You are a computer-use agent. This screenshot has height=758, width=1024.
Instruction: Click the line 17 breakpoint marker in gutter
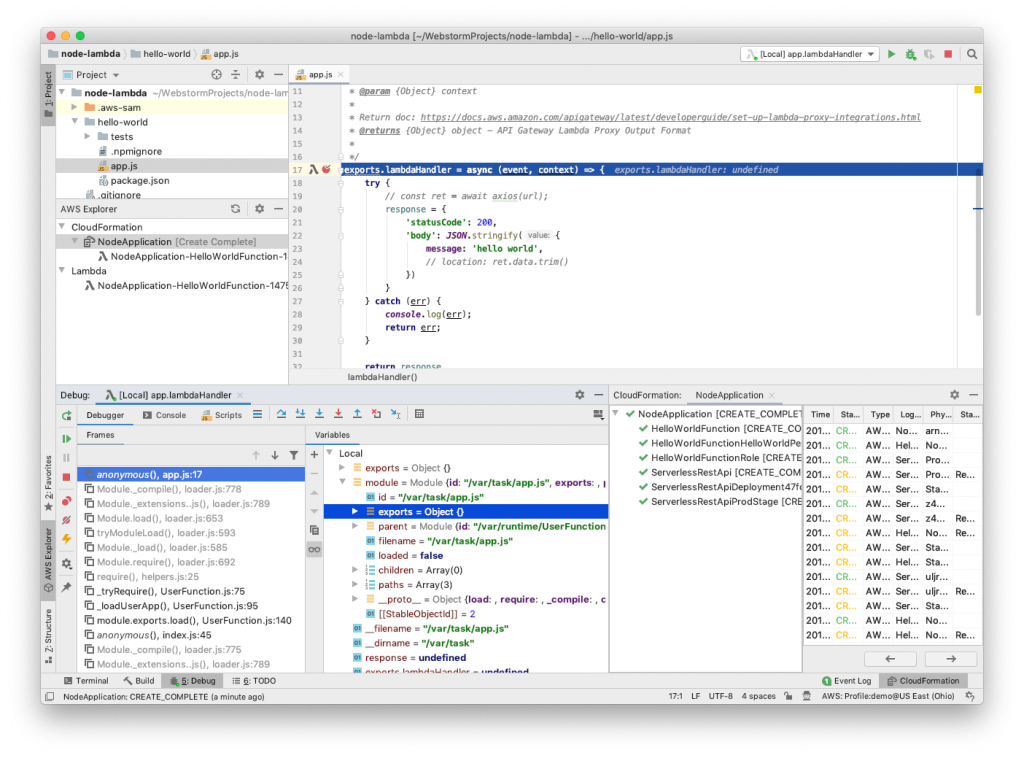[x=326, y=170]
